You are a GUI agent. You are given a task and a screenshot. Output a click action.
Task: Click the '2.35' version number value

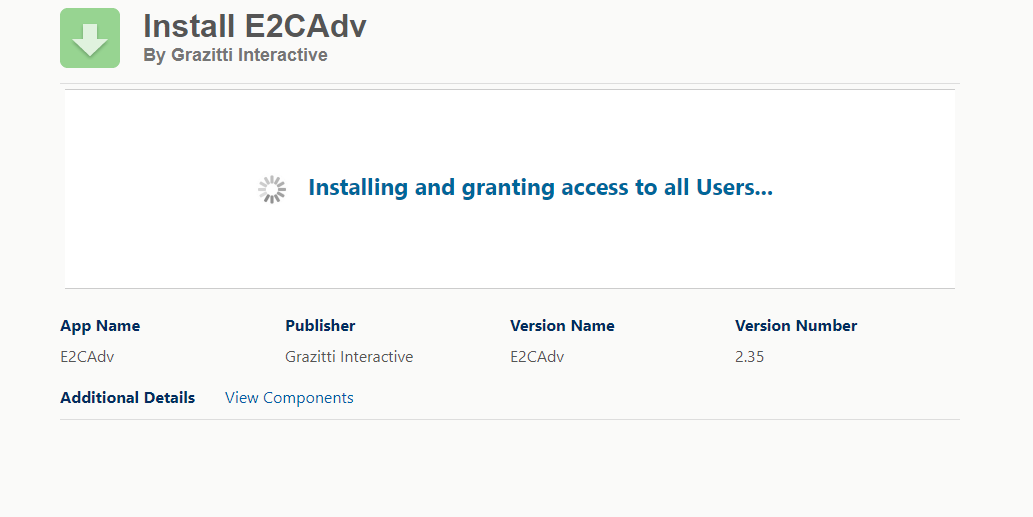(750, 357)
